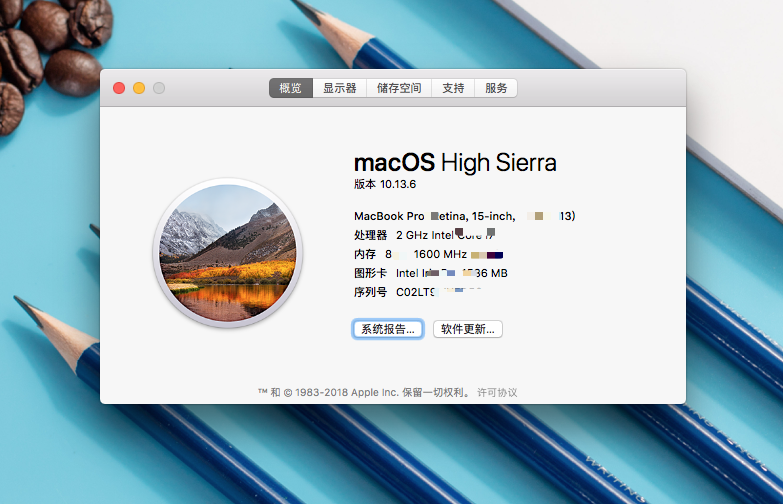Click the MacBook Pro model line
Image resolution: width=783 pixels, height=504 pixels.
tap(464, 216)
